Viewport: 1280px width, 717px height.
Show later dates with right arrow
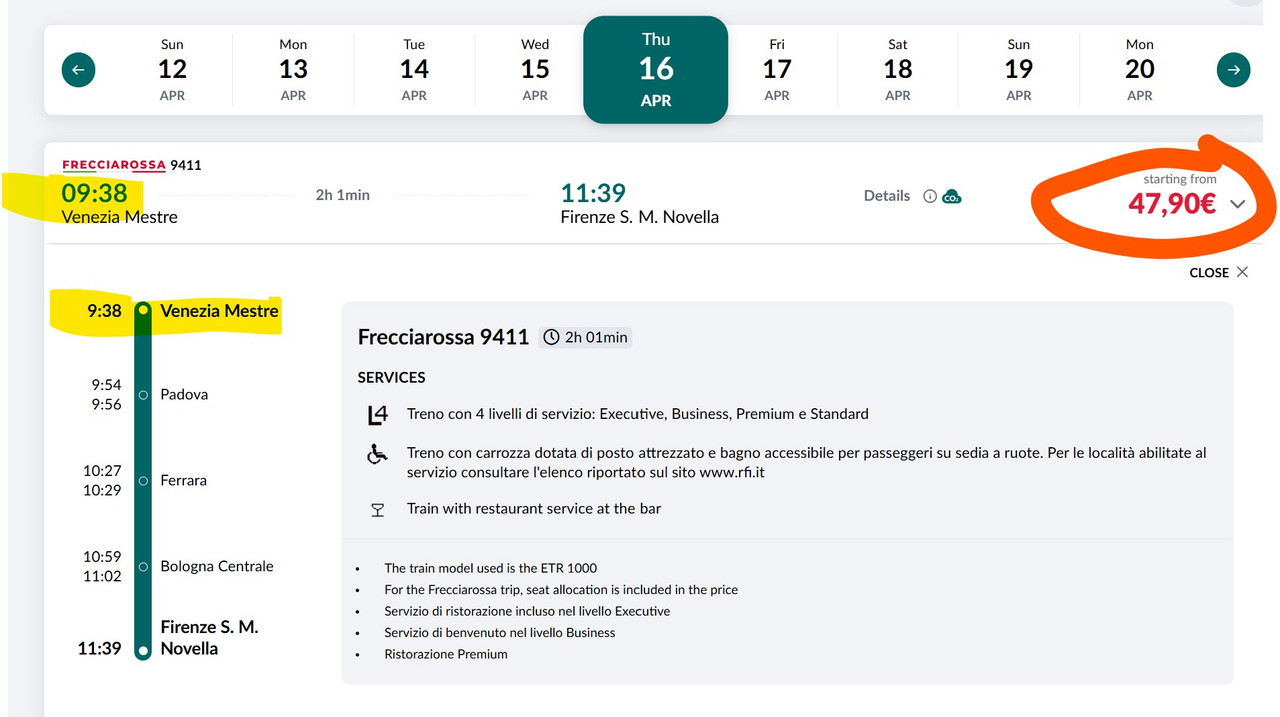coord(1233,70)
